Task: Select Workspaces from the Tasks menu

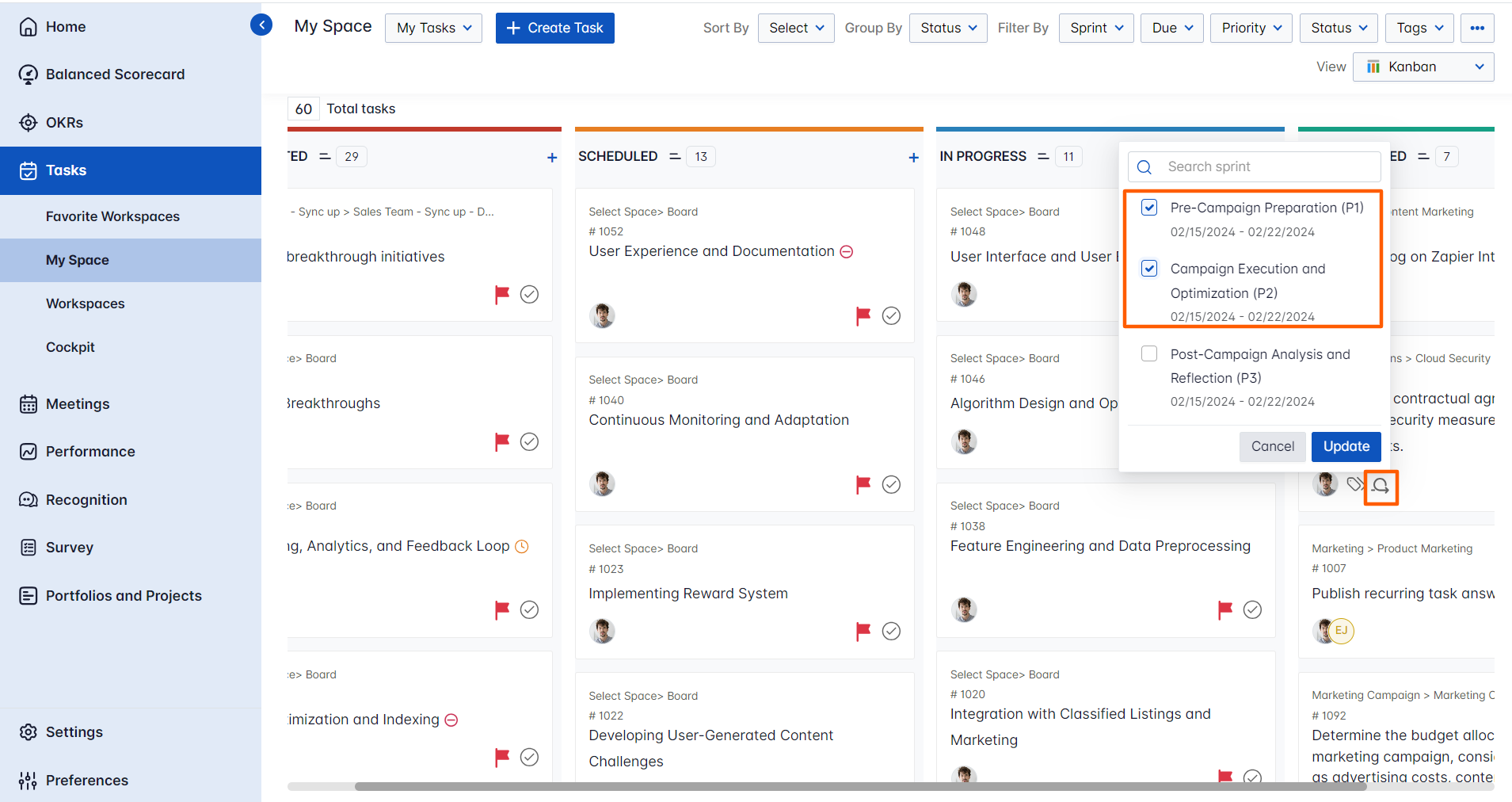Action: 86,304
